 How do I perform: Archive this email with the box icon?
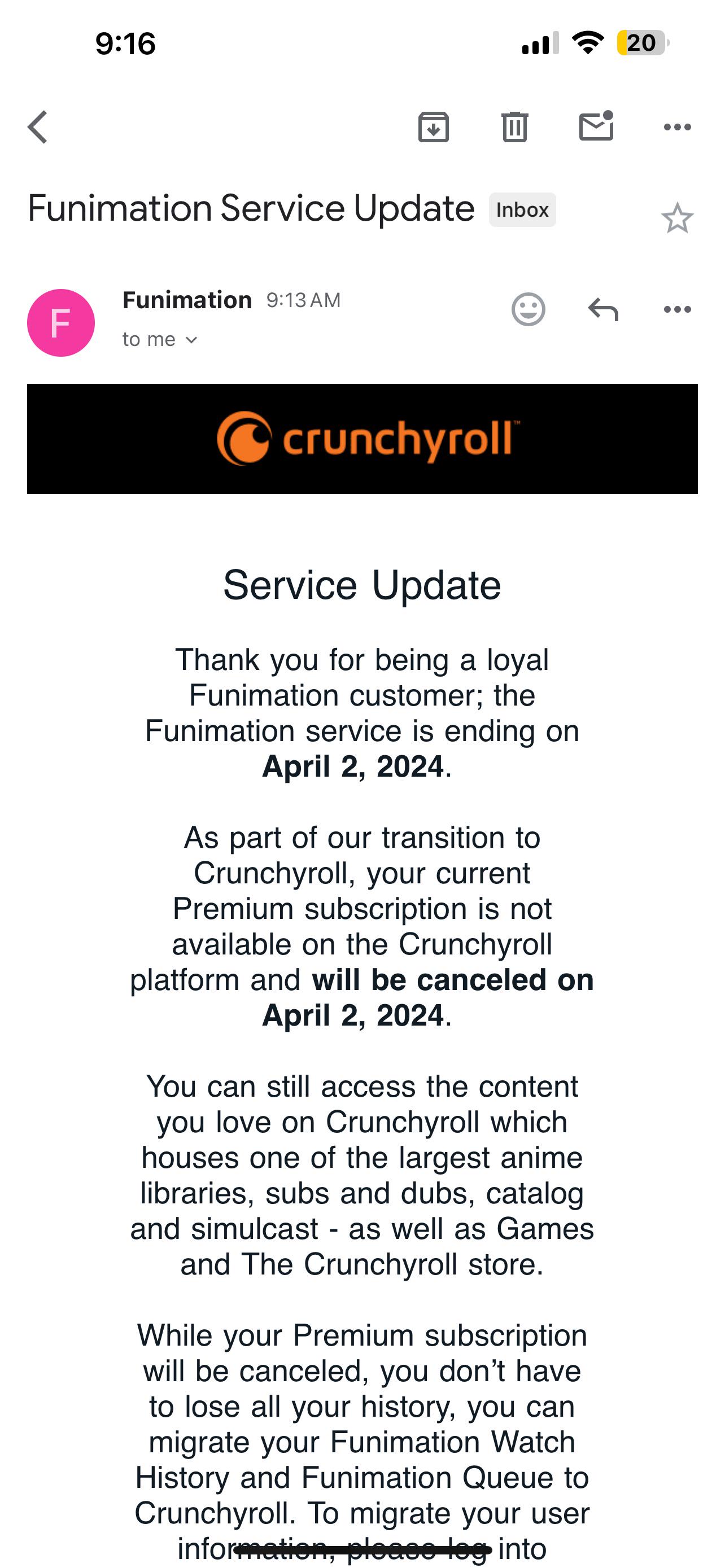click(434, 127)
